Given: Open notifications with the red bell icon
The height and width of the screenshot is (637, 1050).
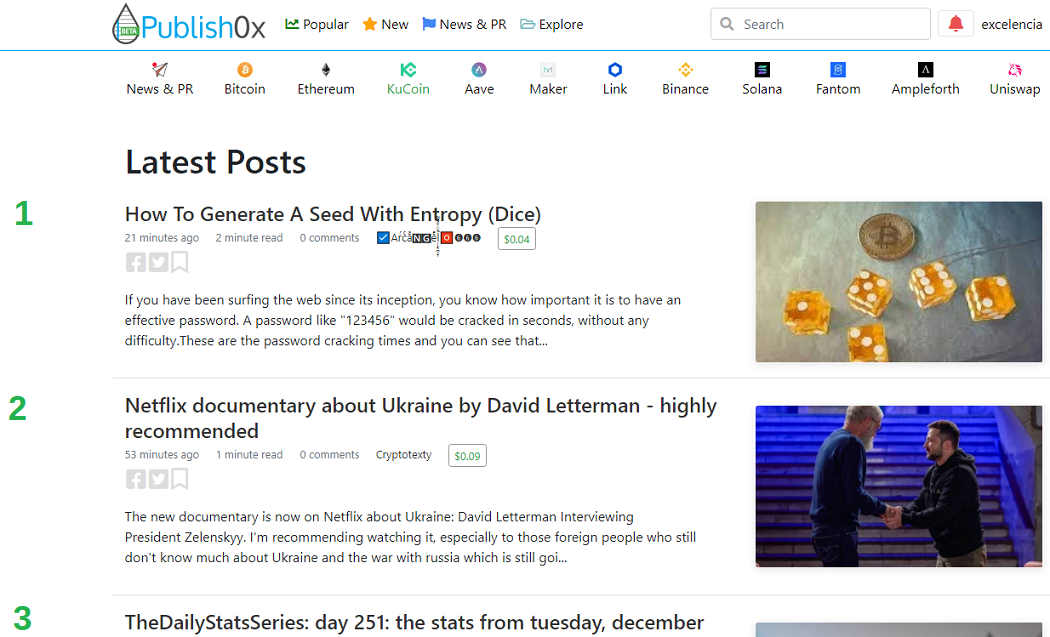Looking at the screenshot, I should coord(956,24).
